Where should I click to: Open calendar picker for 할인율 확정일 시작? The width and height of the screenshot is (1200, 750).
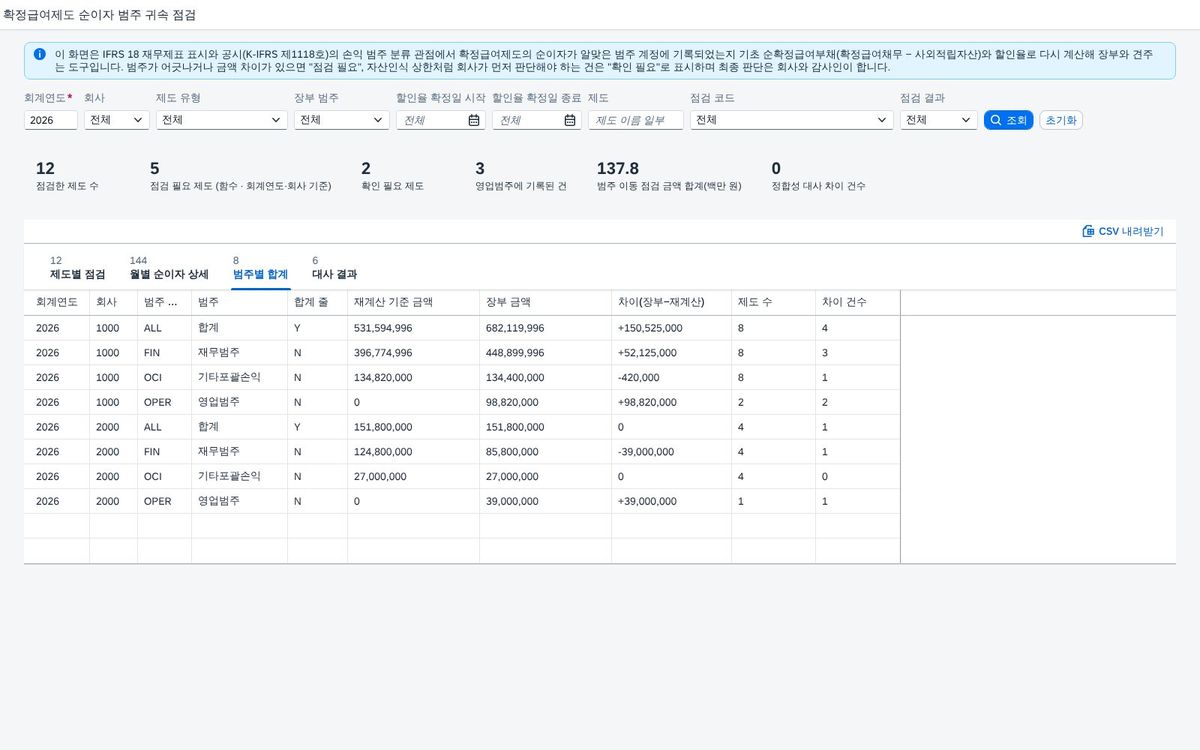pyautogui.click(x=474, y=120)
